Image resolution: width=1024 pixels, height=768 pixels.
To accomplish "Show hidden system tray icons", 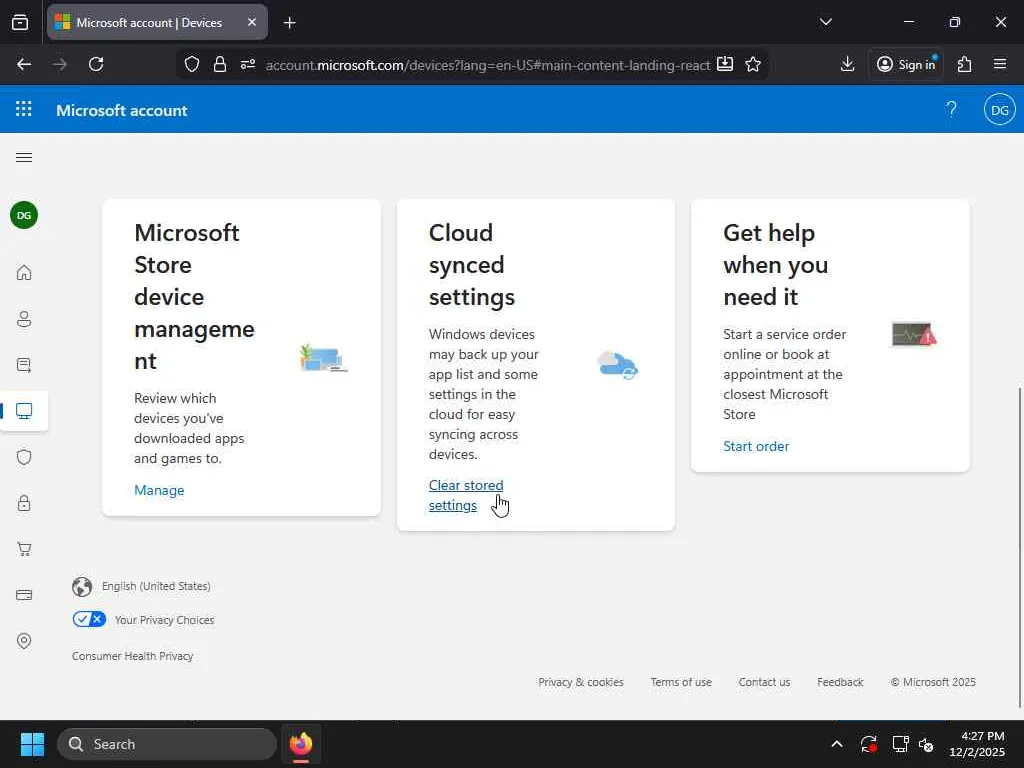I will point(837,744).
